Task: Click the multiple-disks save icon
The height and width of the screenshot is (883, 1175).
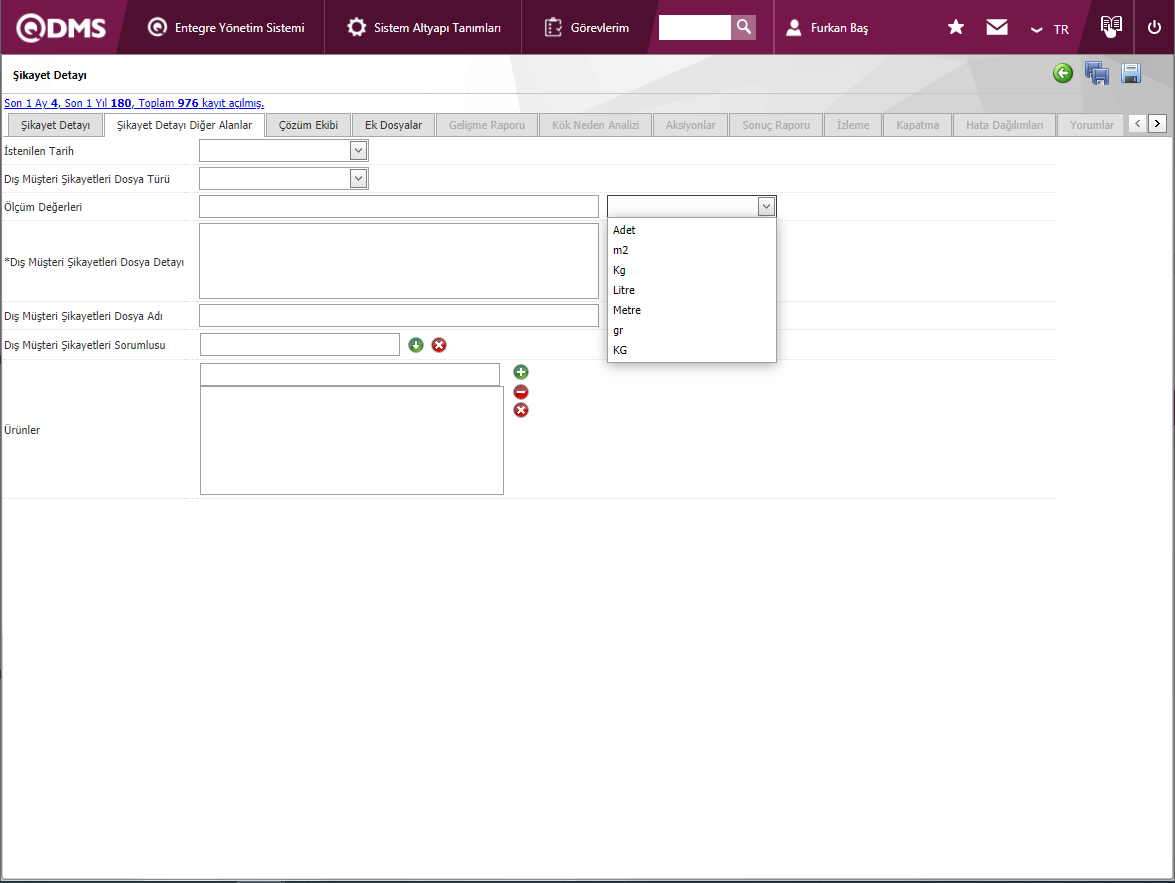Action: point(1097,73)
